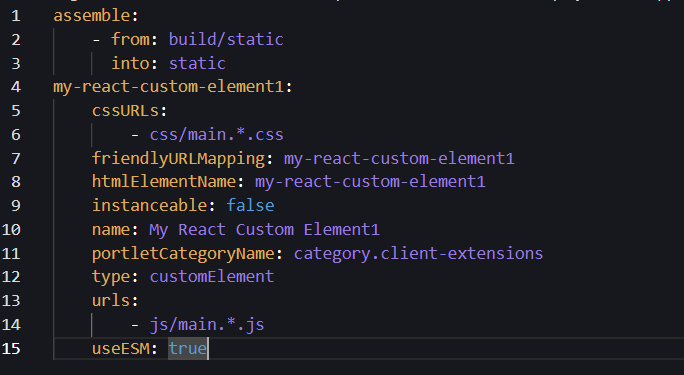Click line number 10 in gutter
Image resolution: width=684 pixels, height=375 pixels.
tap(11, 230)
